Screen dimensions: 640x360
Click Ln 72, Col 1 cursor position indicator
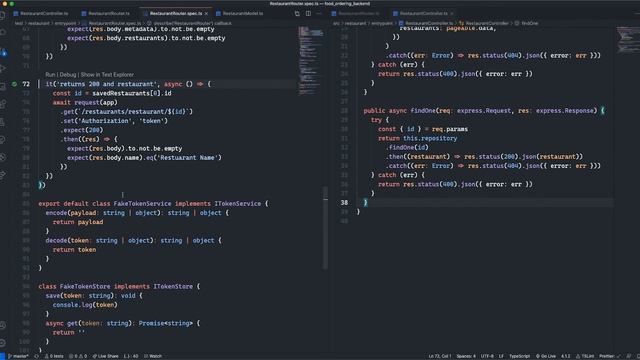tap(440, 356)
